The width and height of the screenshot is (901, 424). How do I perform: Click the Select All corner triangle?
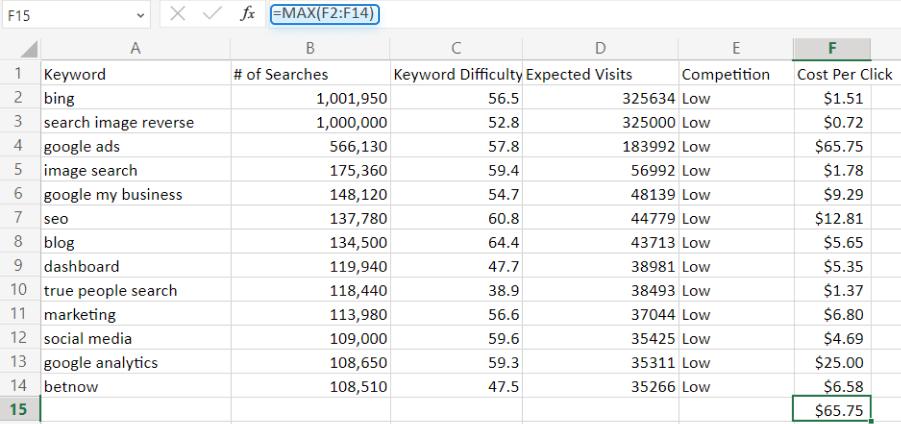(x=20, y=50)
